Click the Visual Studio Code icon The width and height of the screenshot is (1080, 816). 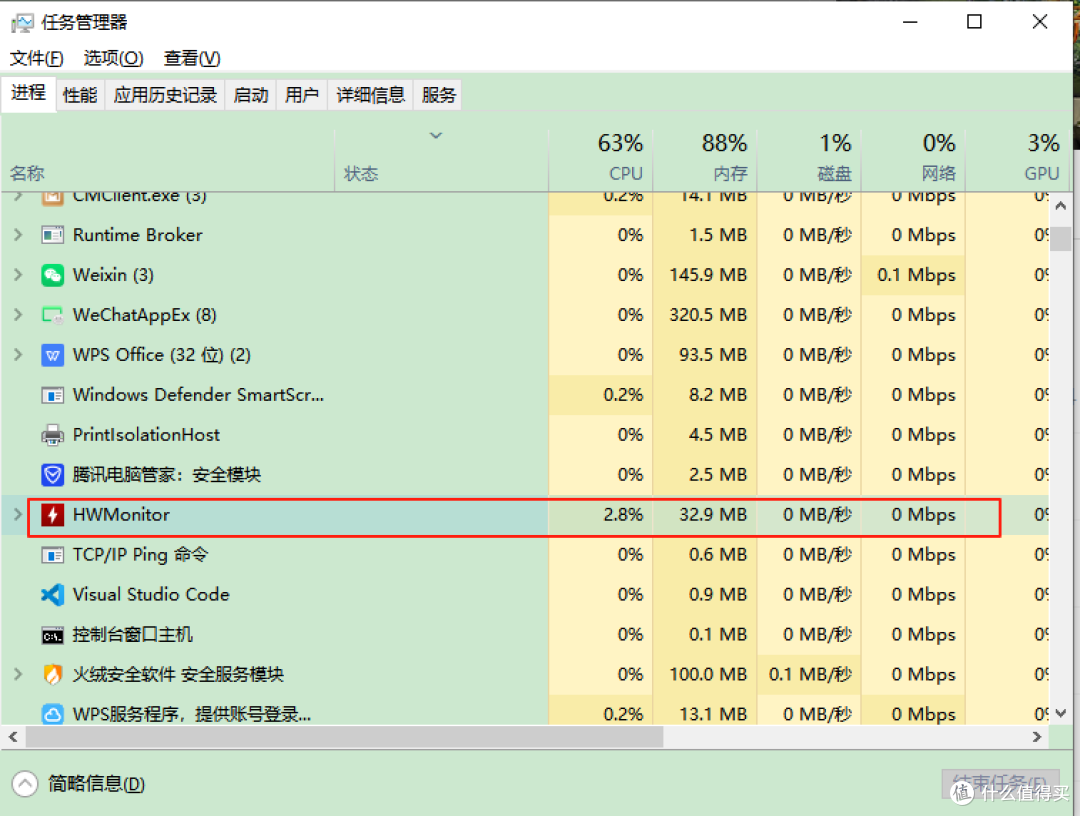point(52,595)
